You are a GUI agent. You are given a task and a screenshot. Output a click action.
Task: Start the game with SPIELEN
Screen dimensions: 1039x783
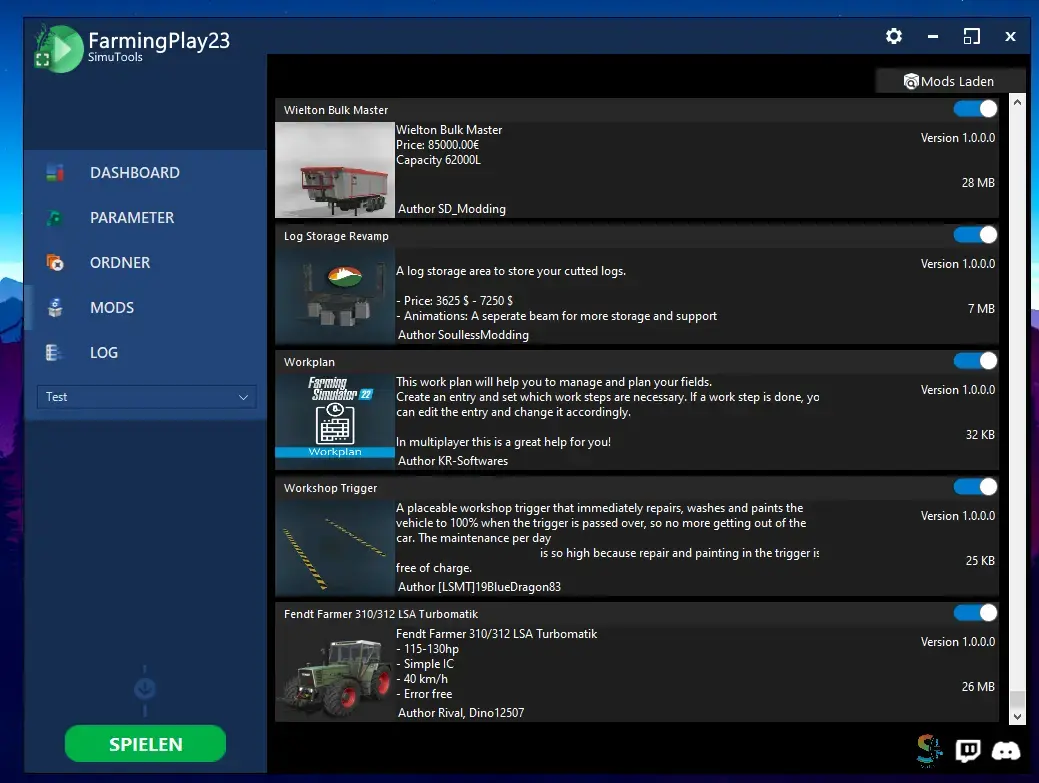coord(145,744)
